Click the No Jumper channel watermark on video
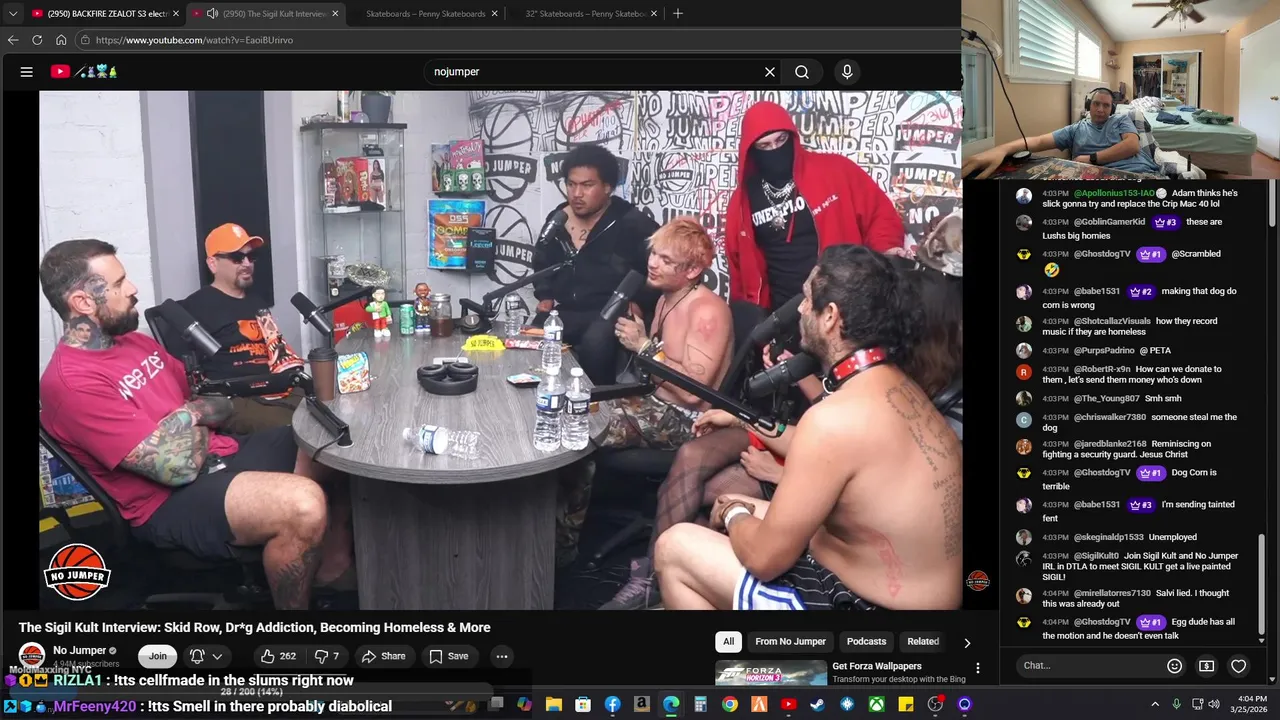The height and width of the screenshot is (720, 1280). [978, 581]
